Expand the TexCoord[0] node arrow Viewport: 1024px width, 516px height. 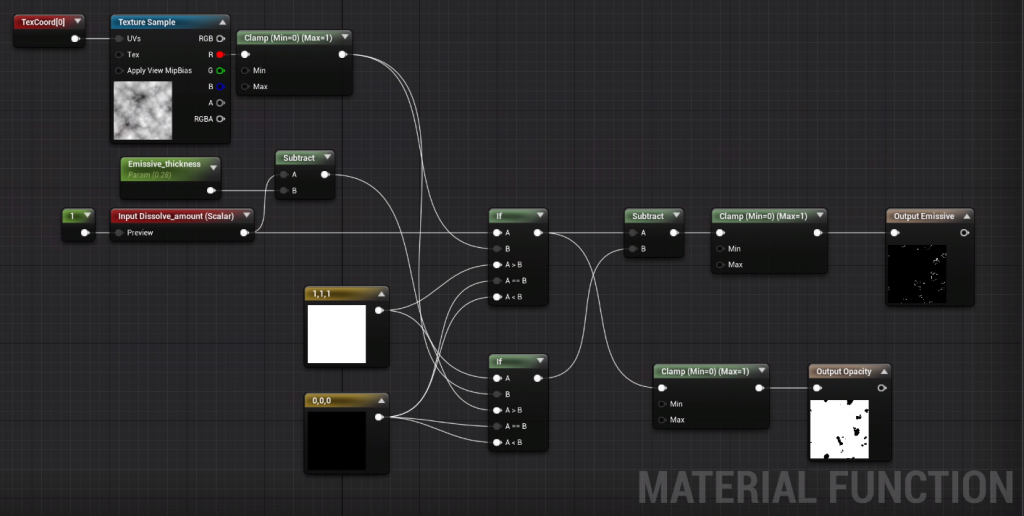point(76,22)
